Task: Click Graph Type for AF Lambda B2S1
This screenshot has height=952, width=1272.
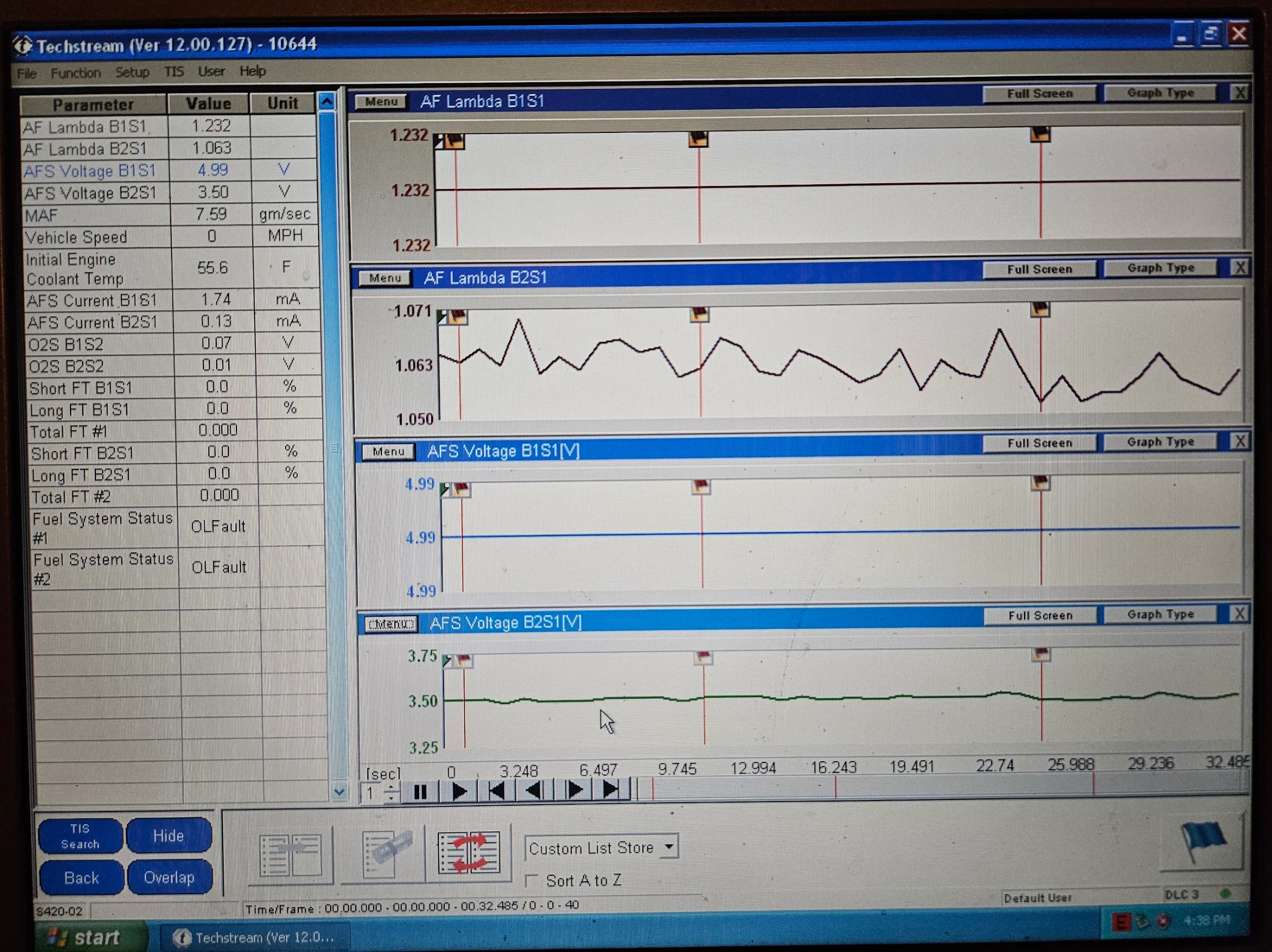Action: click(1160, 268)
